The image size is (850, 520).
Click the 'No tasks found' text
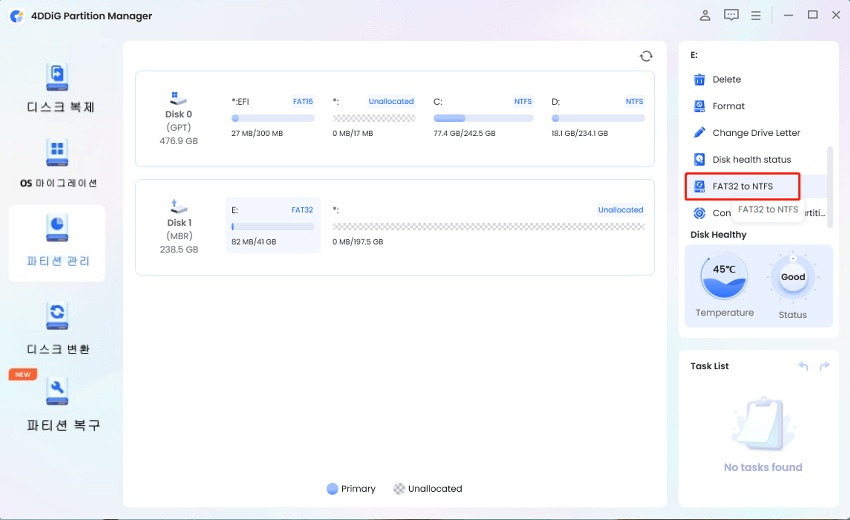pos(763,467)
